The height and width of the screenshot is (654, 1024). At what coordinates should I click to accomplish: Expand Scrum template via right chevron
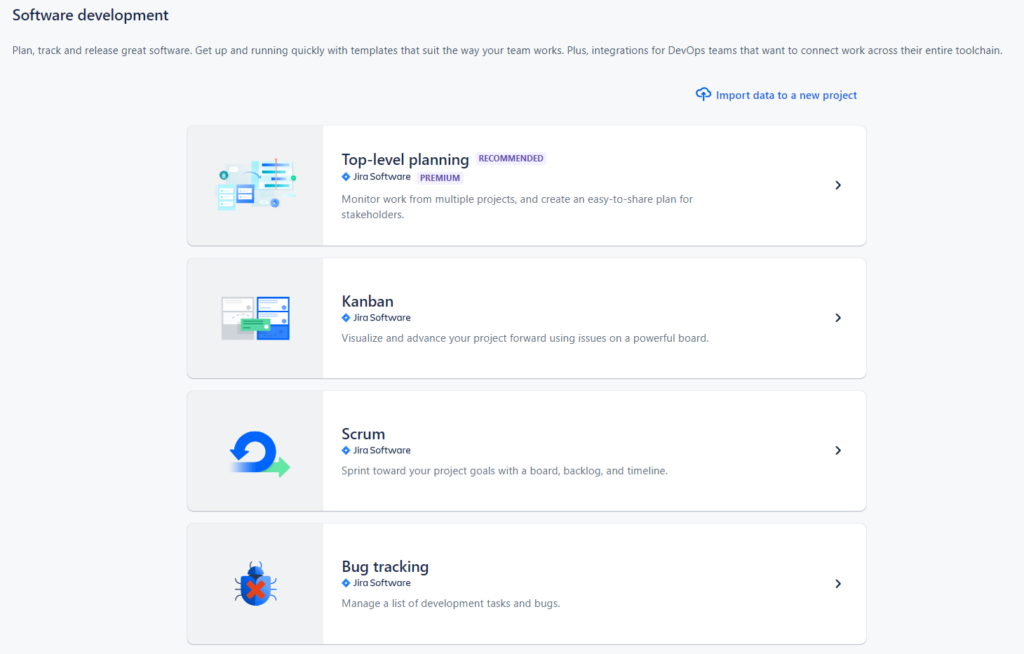click(838, 451)
